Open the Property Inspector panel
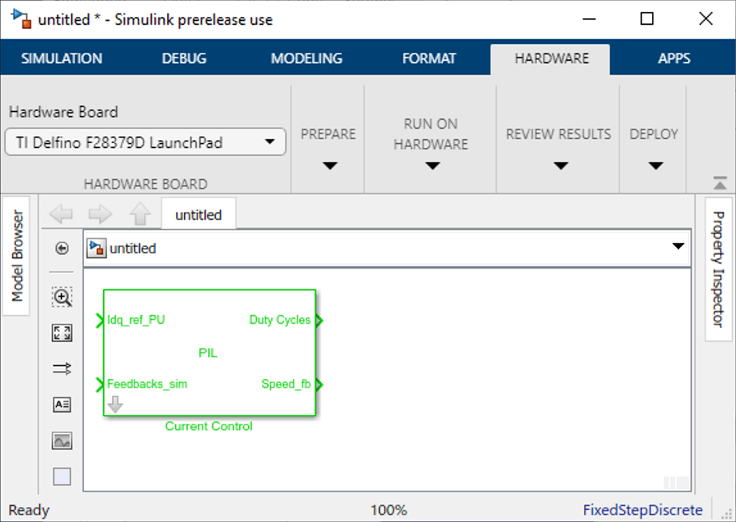This screenshot has height=522, width=736. (717, 270)
